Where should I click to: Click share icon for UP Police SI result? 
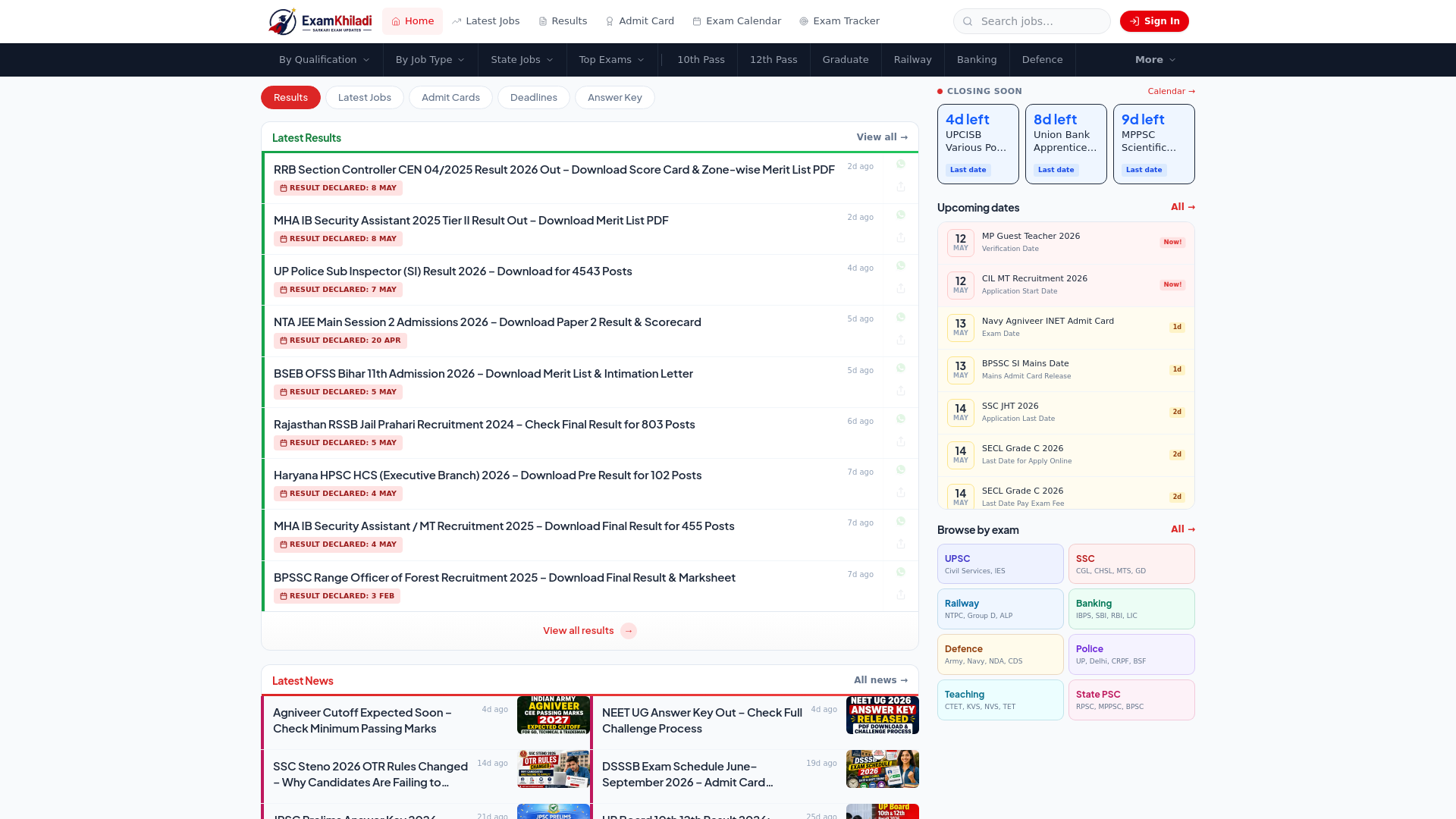pyautogui.click(x=901, y=289)
